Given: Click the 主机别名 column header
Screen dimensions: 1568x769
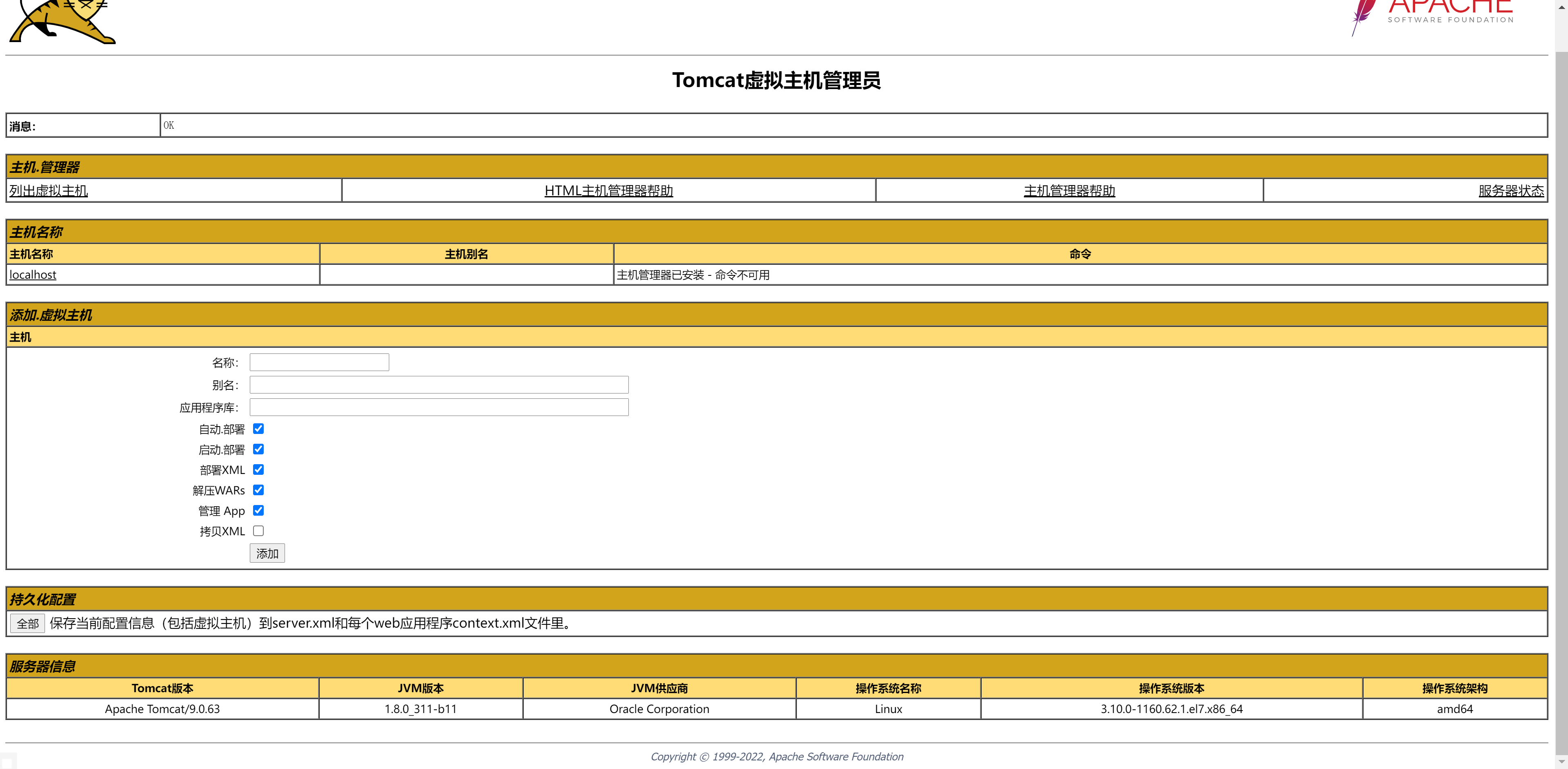Looking at the screenshot, I should [x=466, y=254].
